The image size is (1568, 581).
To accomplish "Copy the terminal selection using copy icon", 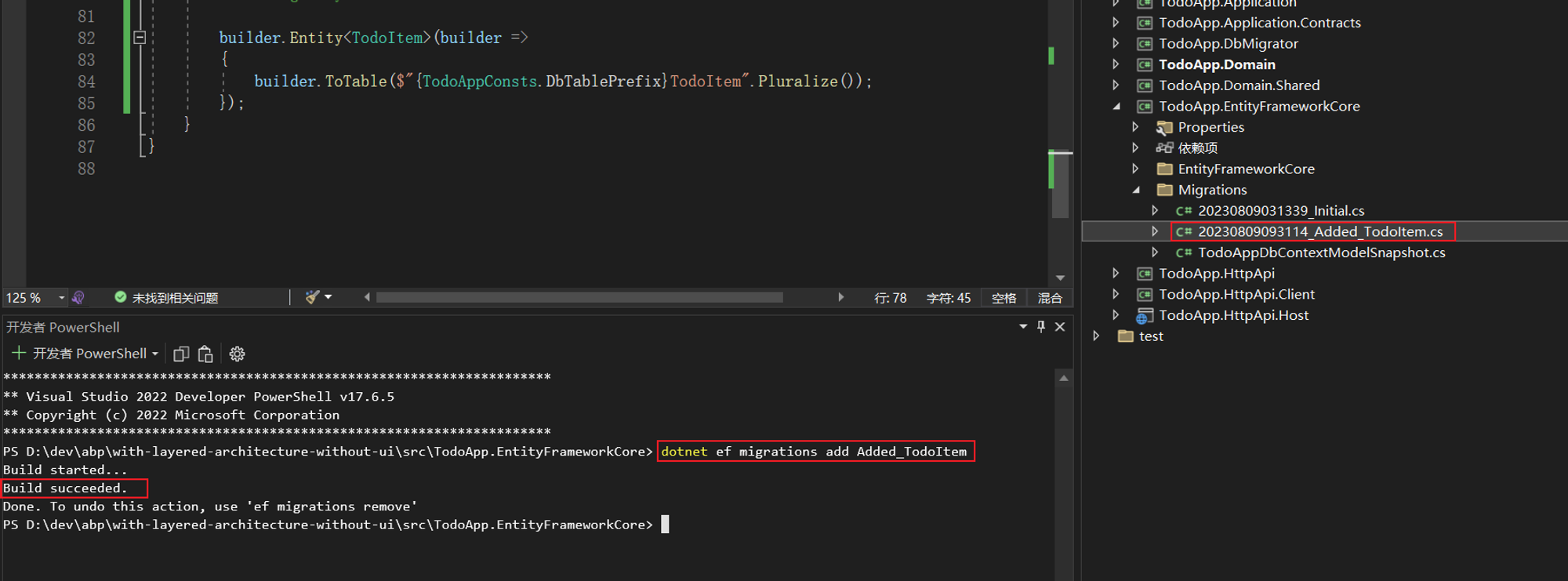I will click(181, 354).
